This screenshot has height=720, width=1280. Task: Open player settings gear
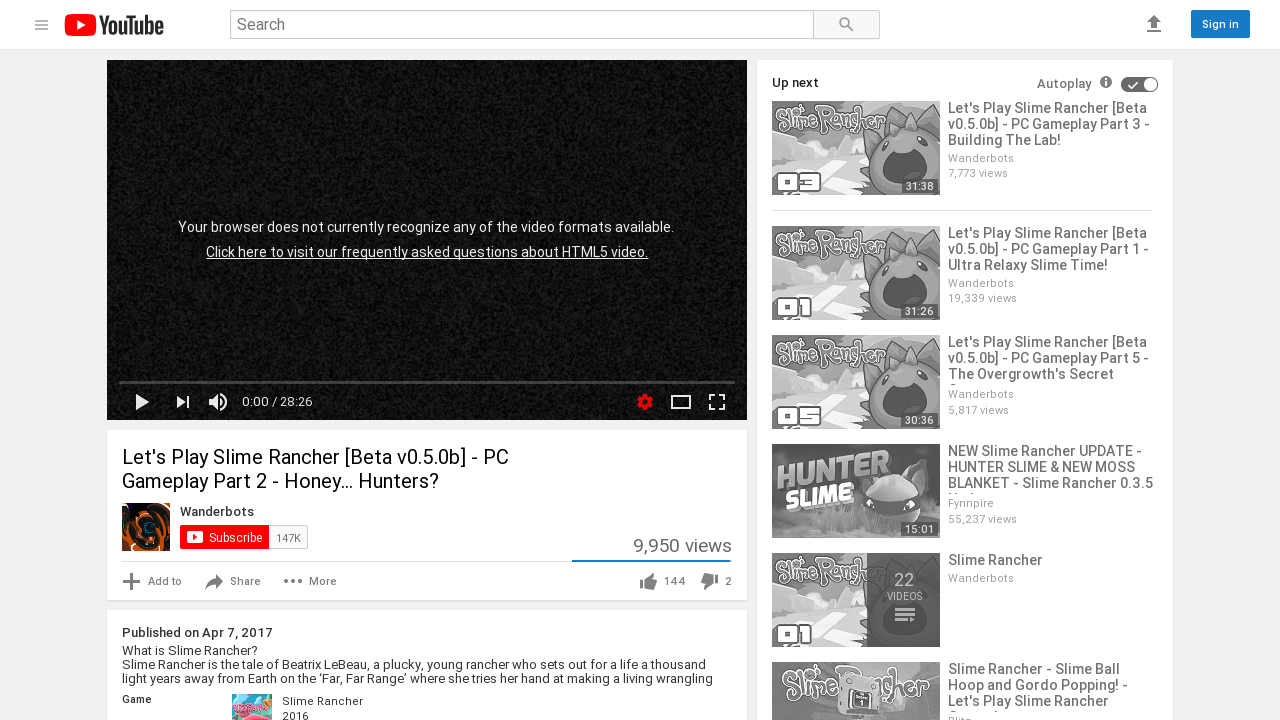tap(645, 402)
